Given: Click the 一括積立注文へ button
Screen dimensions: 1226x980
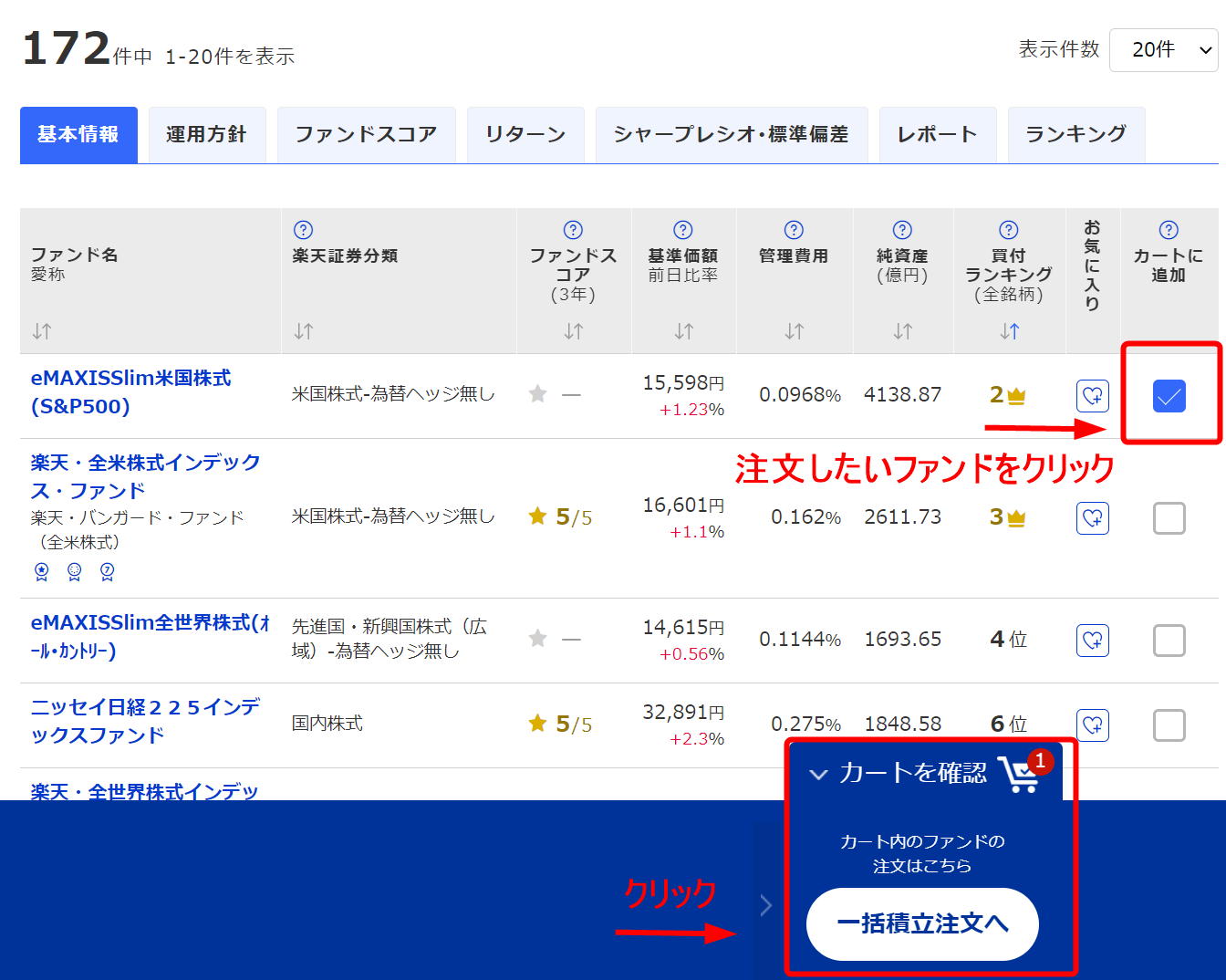Looking at the screenshot, I should pyautogui.click(x=922, y=924).
